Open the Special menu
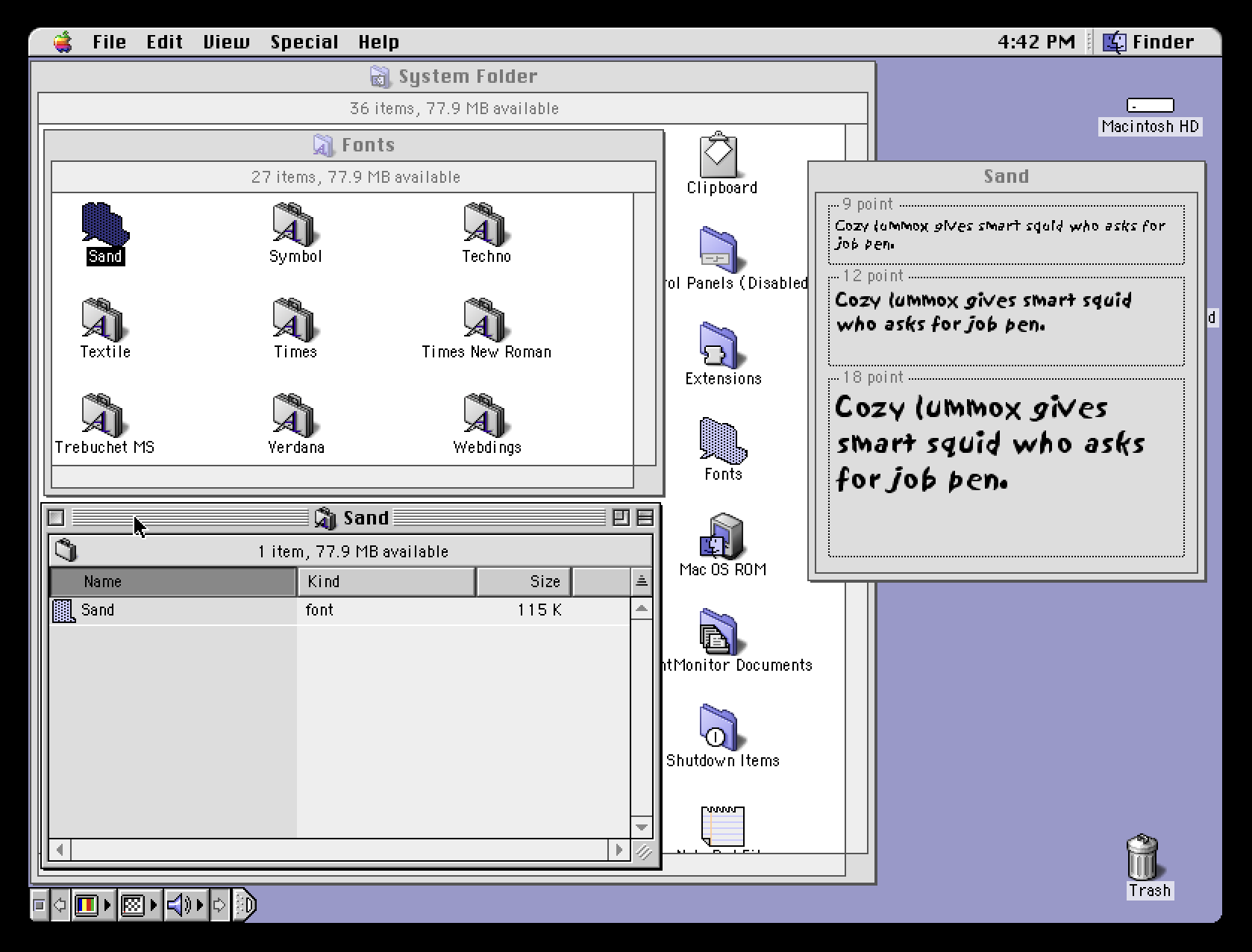1252x952 pixels. pyautogui.click(x=304, y=42)
